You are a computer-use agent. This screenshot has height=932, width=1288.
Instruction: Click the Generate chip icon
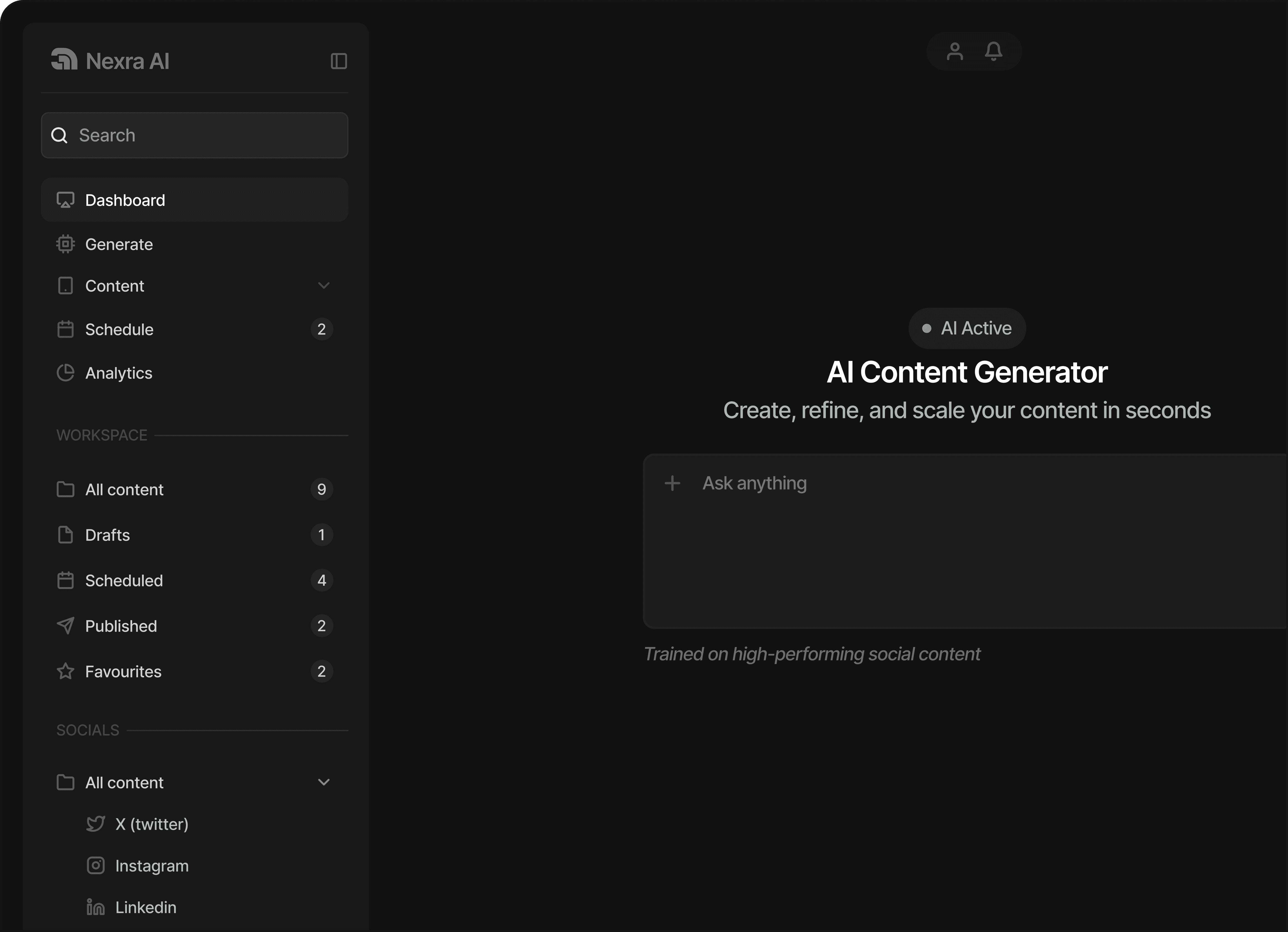point(65,244)
